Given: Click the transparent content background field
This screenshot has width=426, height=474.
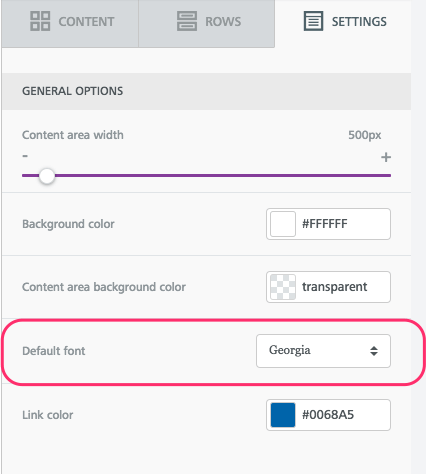Looking at the screenshot, I should point(328,287).
